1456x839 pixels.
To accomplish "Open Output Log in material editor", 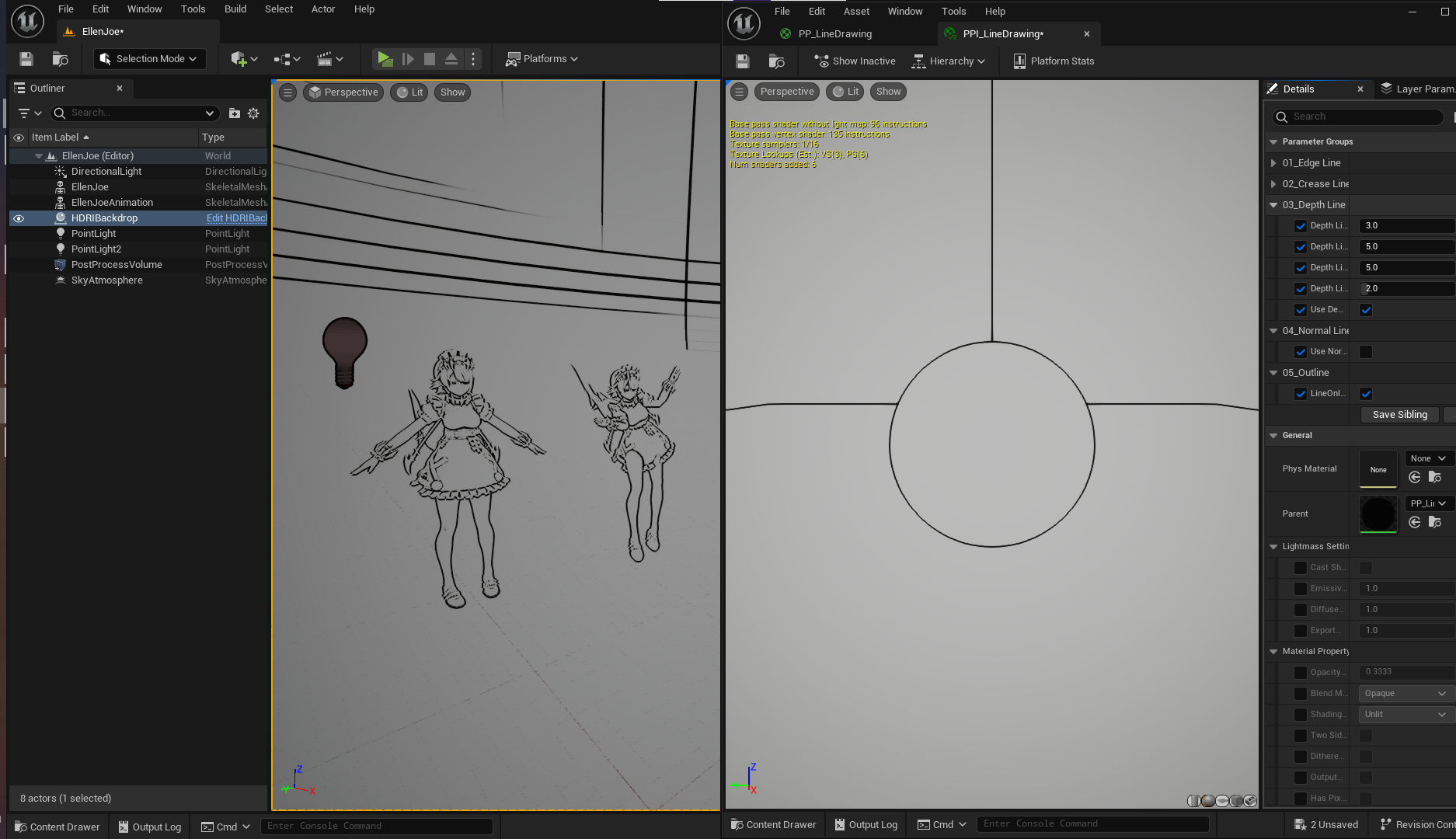I will [866, 824].
